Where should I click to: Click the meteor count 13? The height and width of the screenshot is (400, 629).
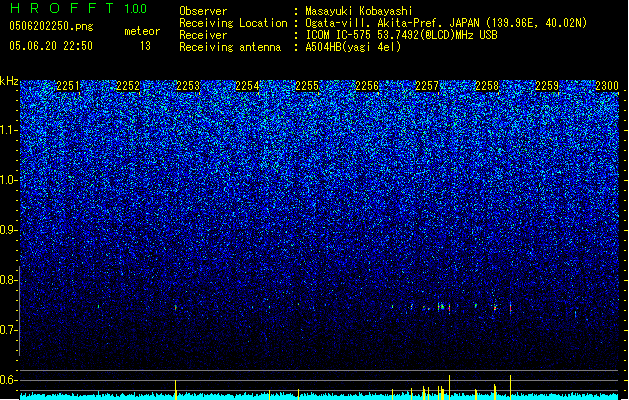pyautogui.click(x=145, y=46)
